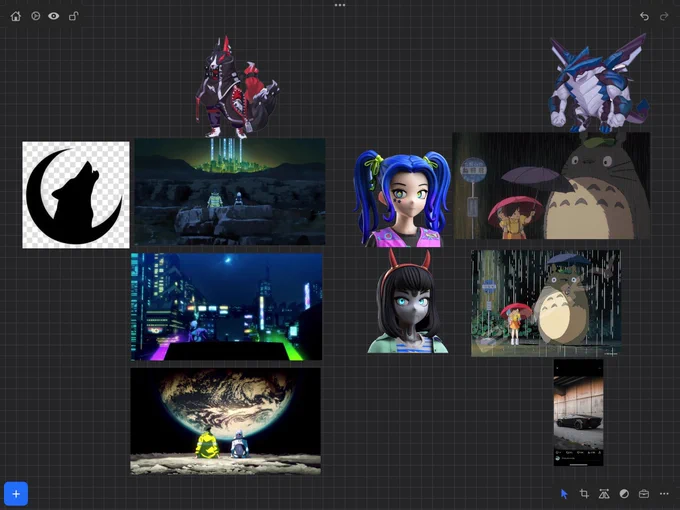Start presentation play mode

36,16
